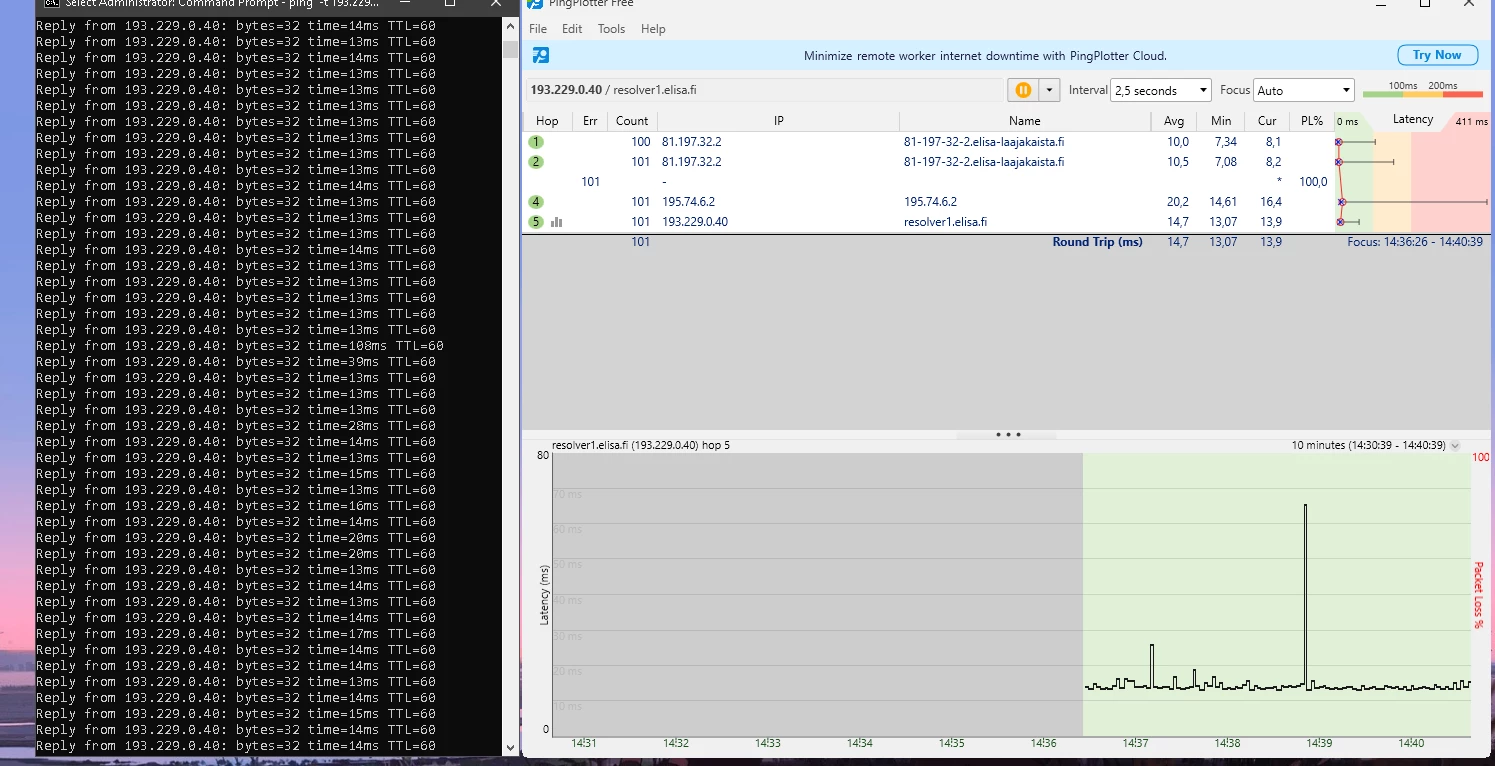The height and width of the screenshot is (766, 1495).
Task: Select the hop 2 green circle icon
Action: tap(537, 162)
